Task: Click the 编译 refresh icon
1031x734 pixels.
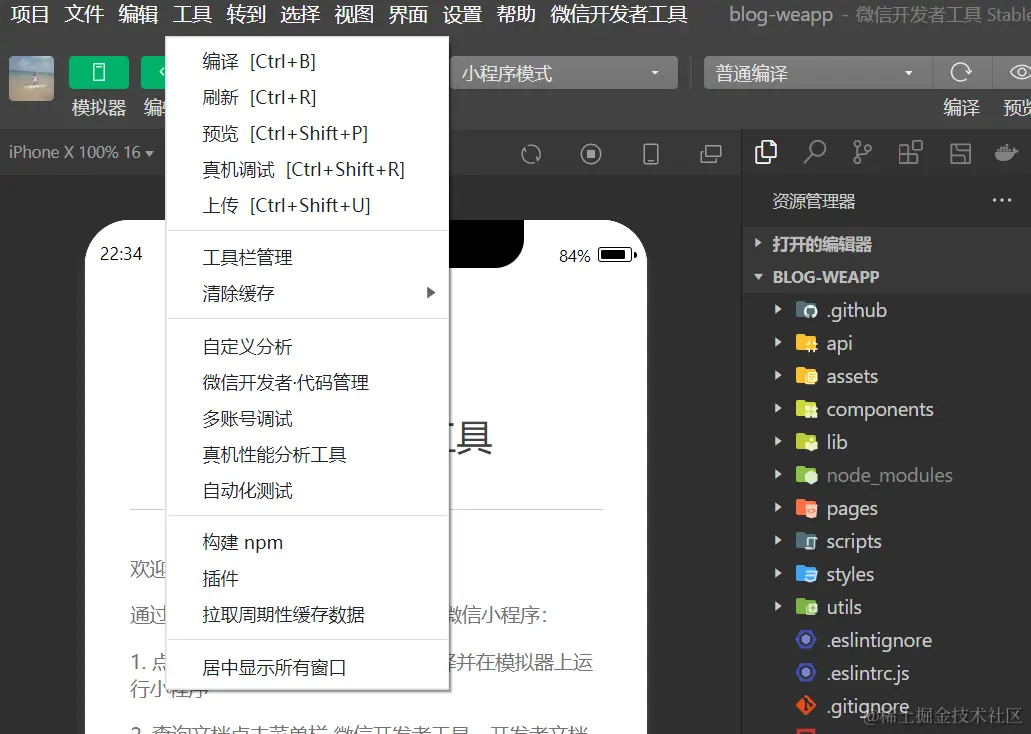Action: pyautogui.click(x=961, y=72)
